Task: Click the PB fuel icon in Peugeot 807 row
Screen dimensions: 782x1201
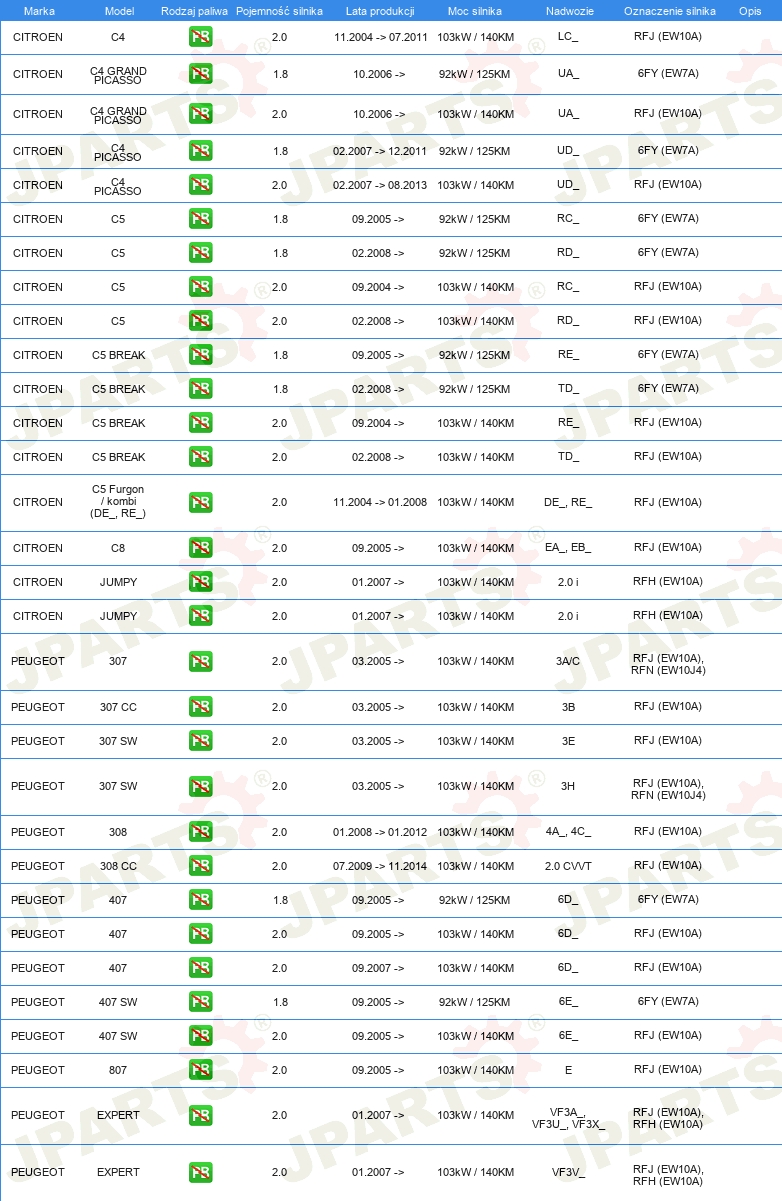Action: [x=201, y=1070]
